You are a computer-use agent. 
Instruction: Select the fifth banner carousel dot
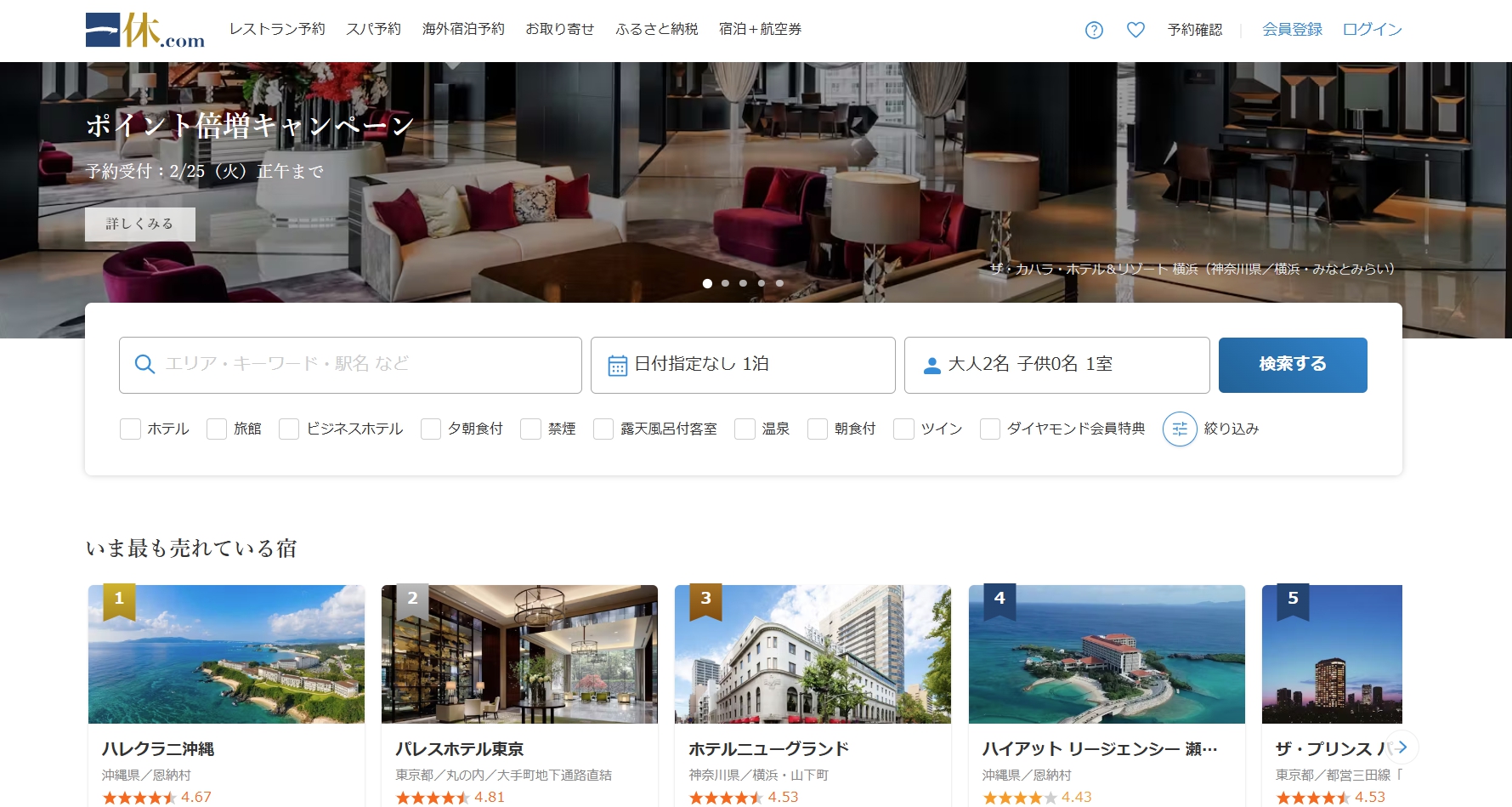[x=779, y=283]
